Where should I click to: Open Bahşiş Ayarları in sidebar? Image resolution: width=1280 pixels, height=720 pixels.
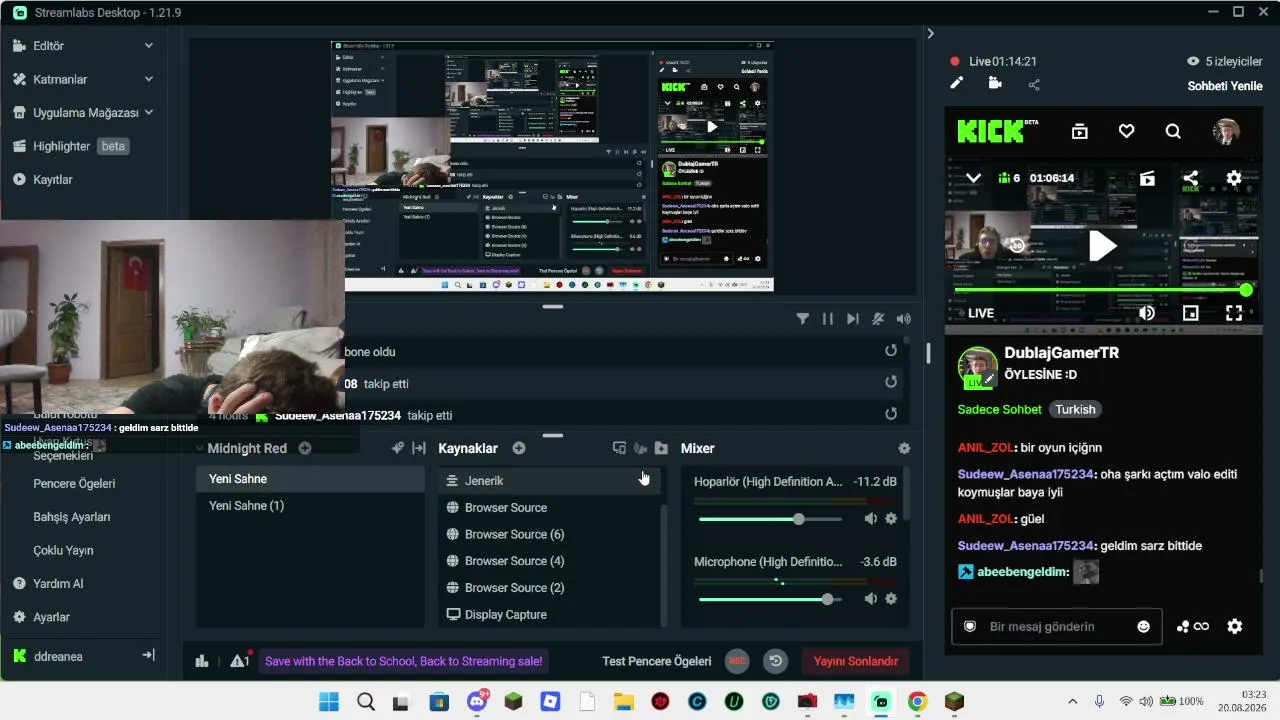(x=72, y=517)
